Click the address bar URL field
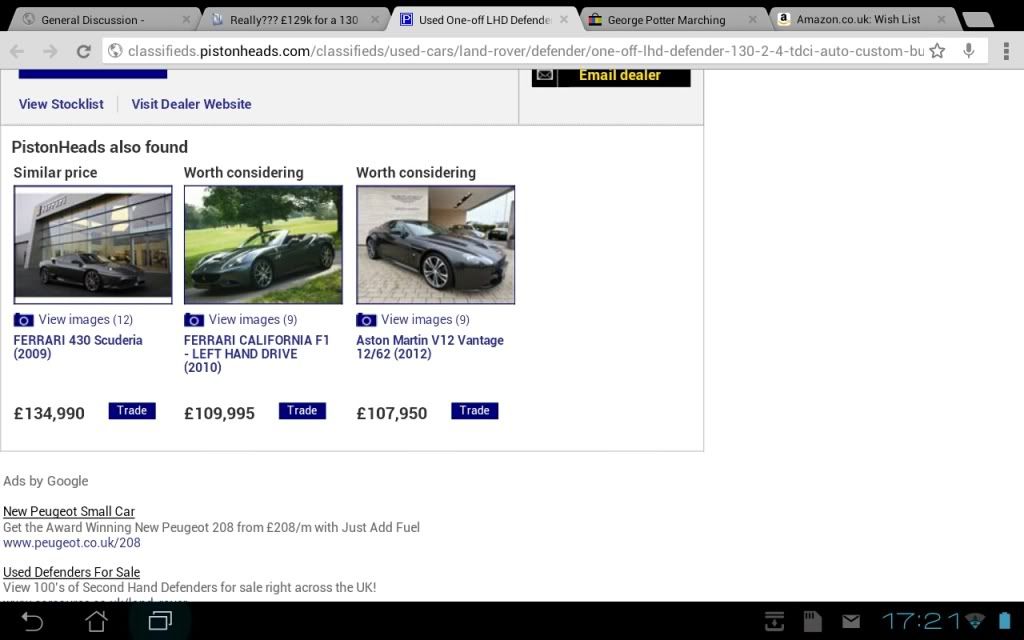The width and height of the screenshot is (1024, 640). click(x=525, y=51)
